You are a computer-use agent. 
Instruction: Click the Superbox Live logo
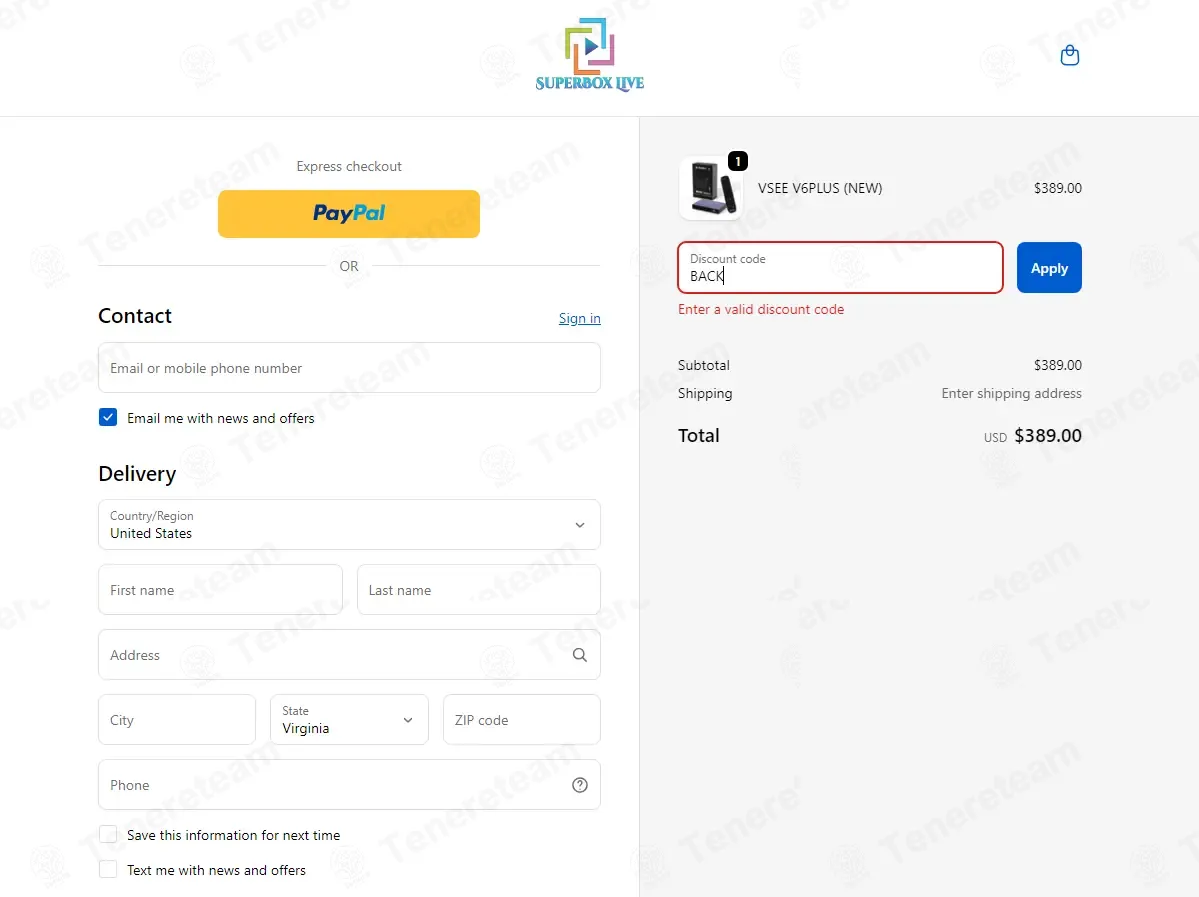(590, 54)
